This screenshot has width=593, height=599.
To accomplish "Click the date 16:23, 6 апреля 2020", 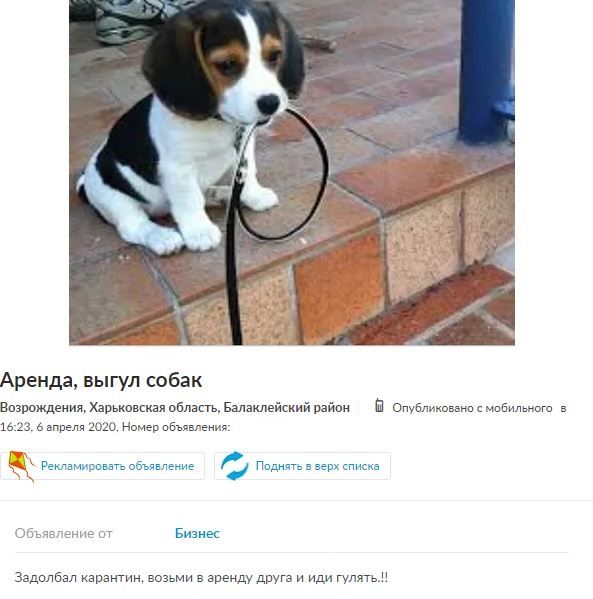I will point(58,427).
